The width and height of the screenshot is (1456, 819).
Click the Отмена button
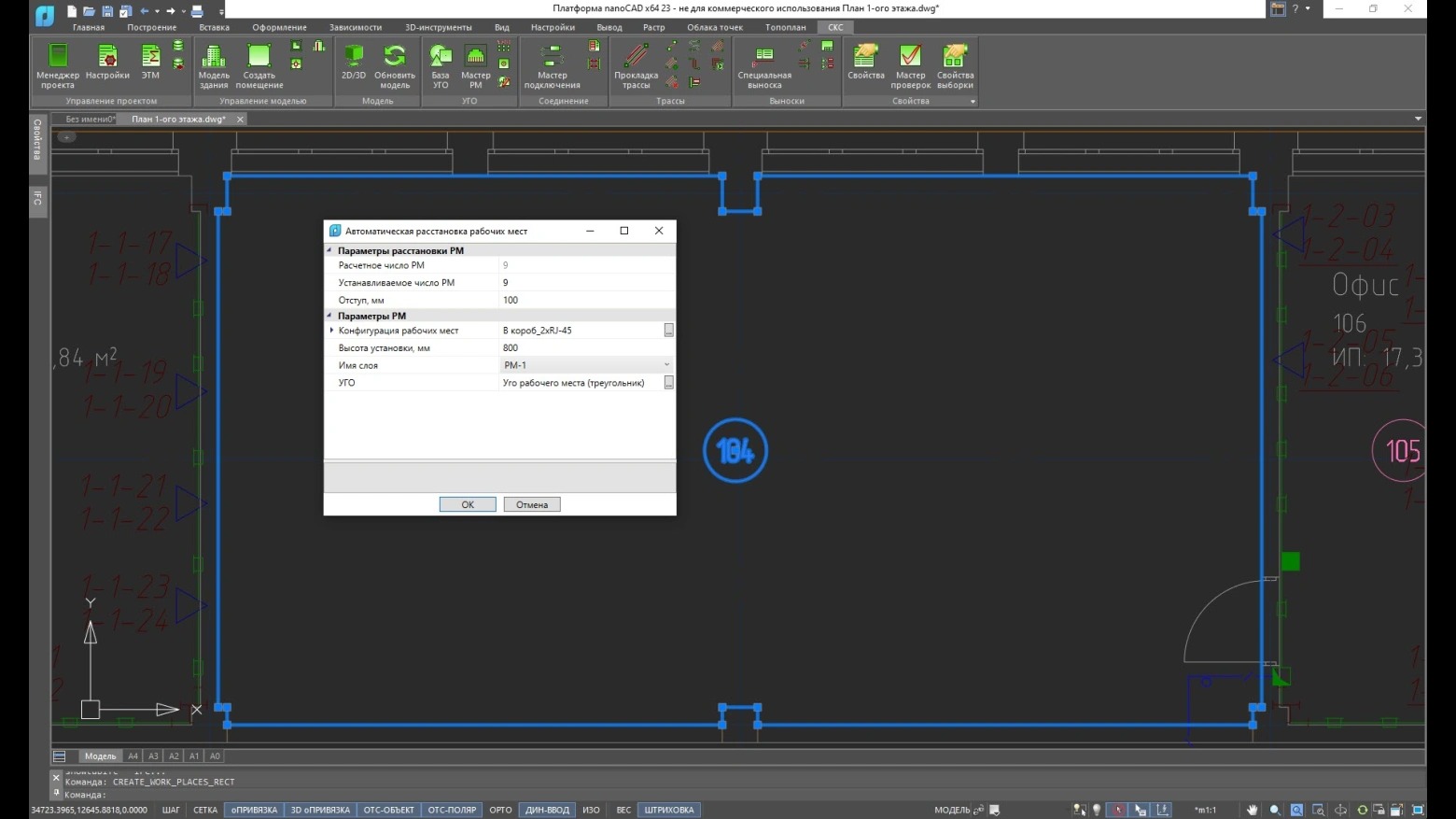click(x=532, y=504)
